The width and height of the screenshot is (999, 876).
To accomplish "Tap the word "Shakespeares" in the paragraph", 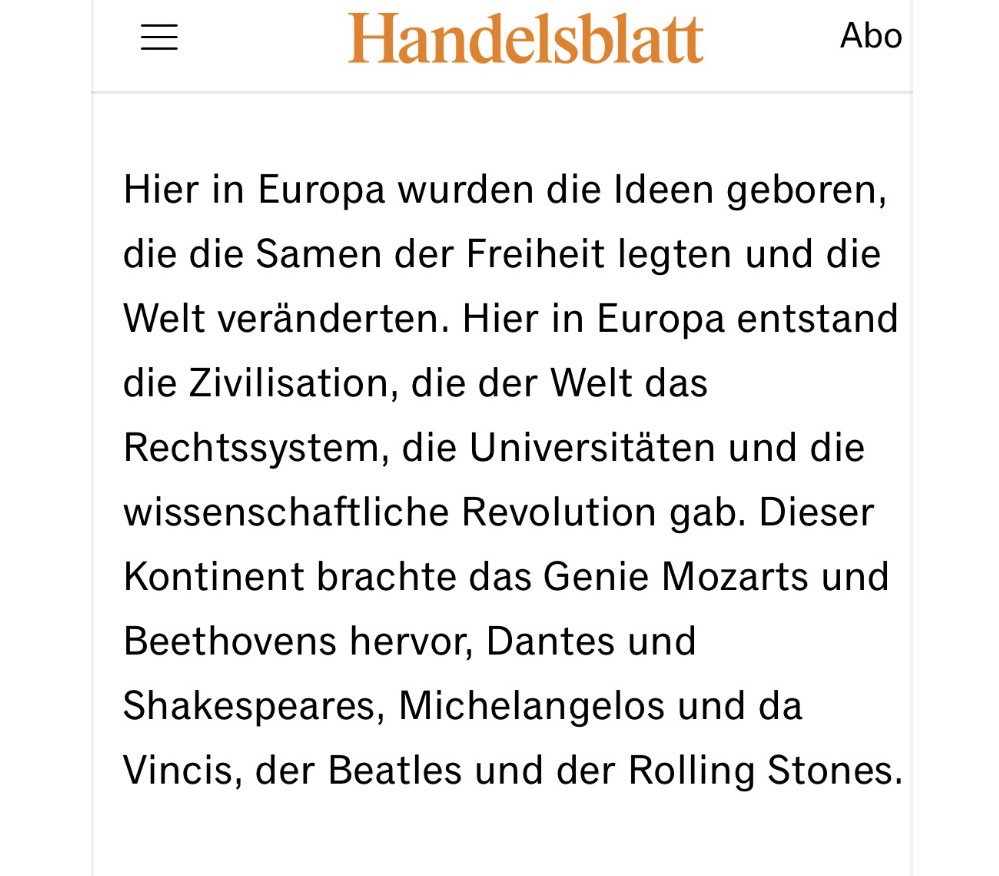I will [x=249, y=706].
